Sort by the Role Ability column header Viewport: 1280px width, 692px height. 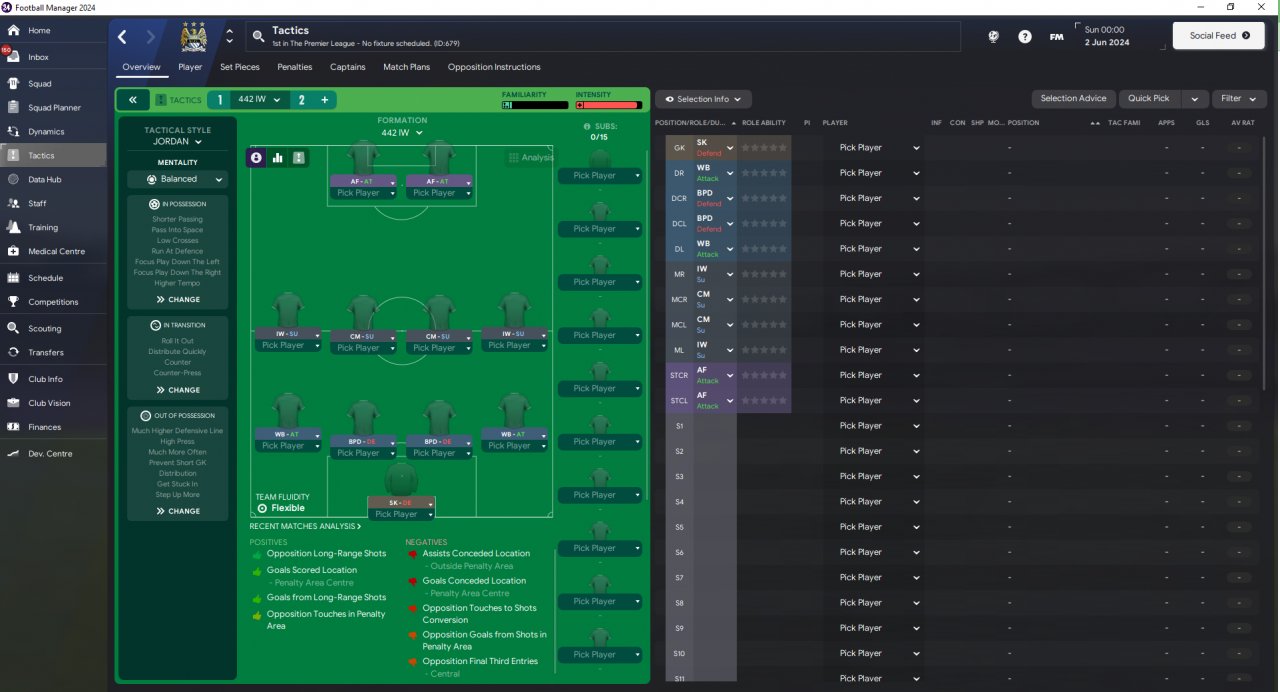[x=763, y=123]
